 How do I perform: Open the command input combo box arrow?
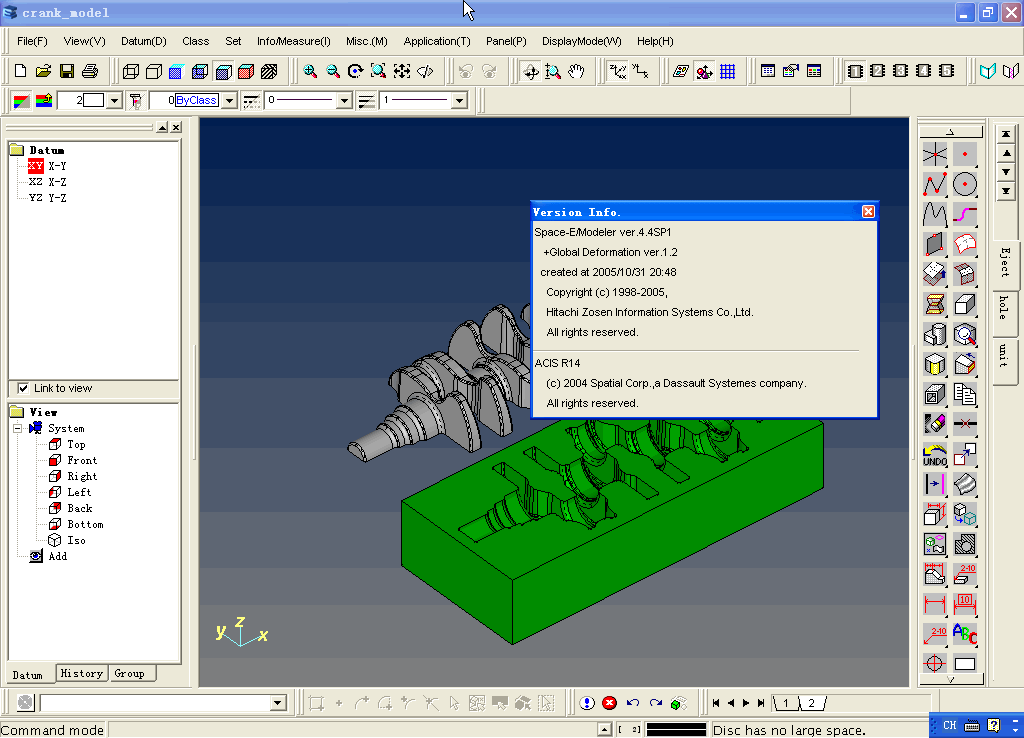coord(278,703)
